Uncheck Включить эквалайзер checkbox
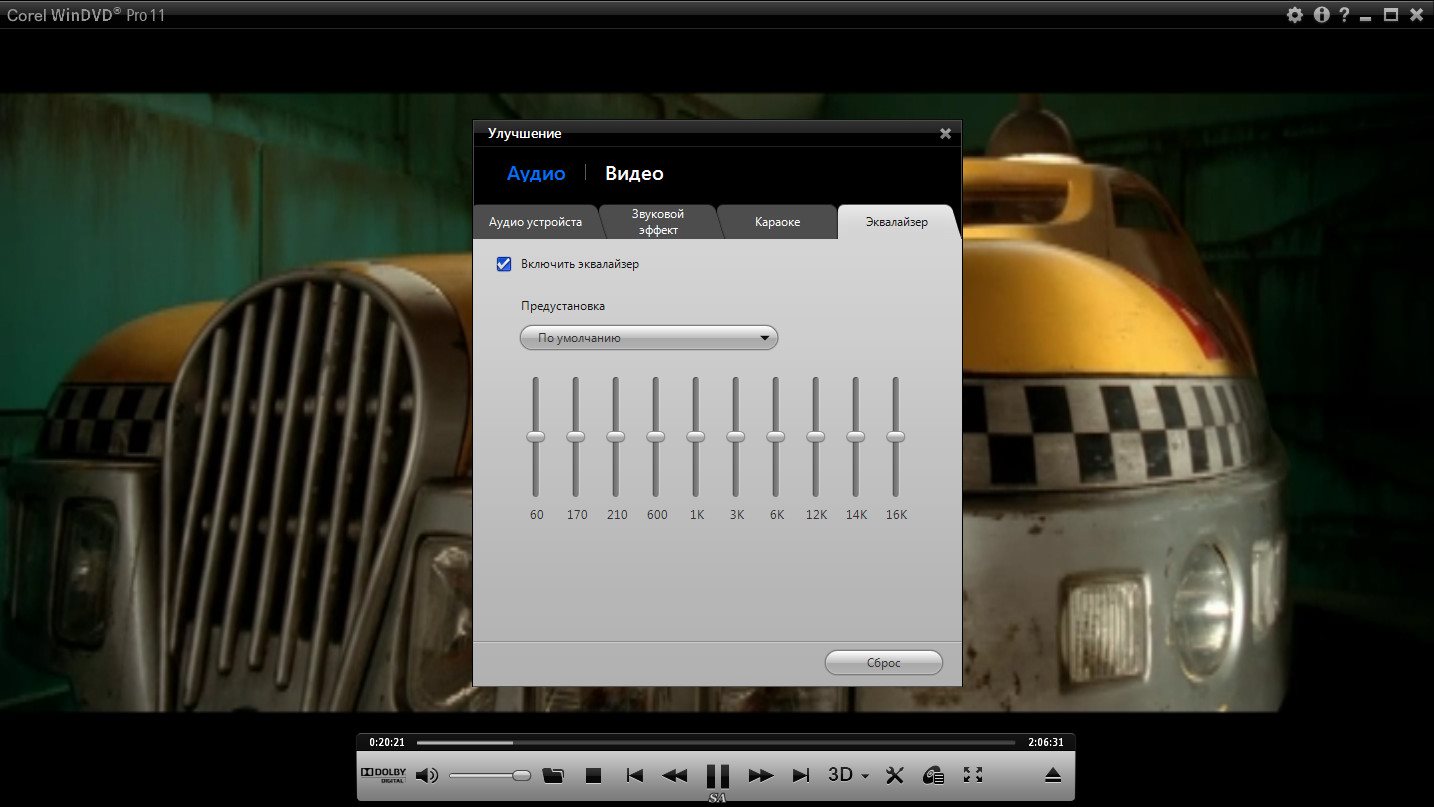Image resolution: width=1434 pixels, height=807 pixels. [x=504, y=264]
